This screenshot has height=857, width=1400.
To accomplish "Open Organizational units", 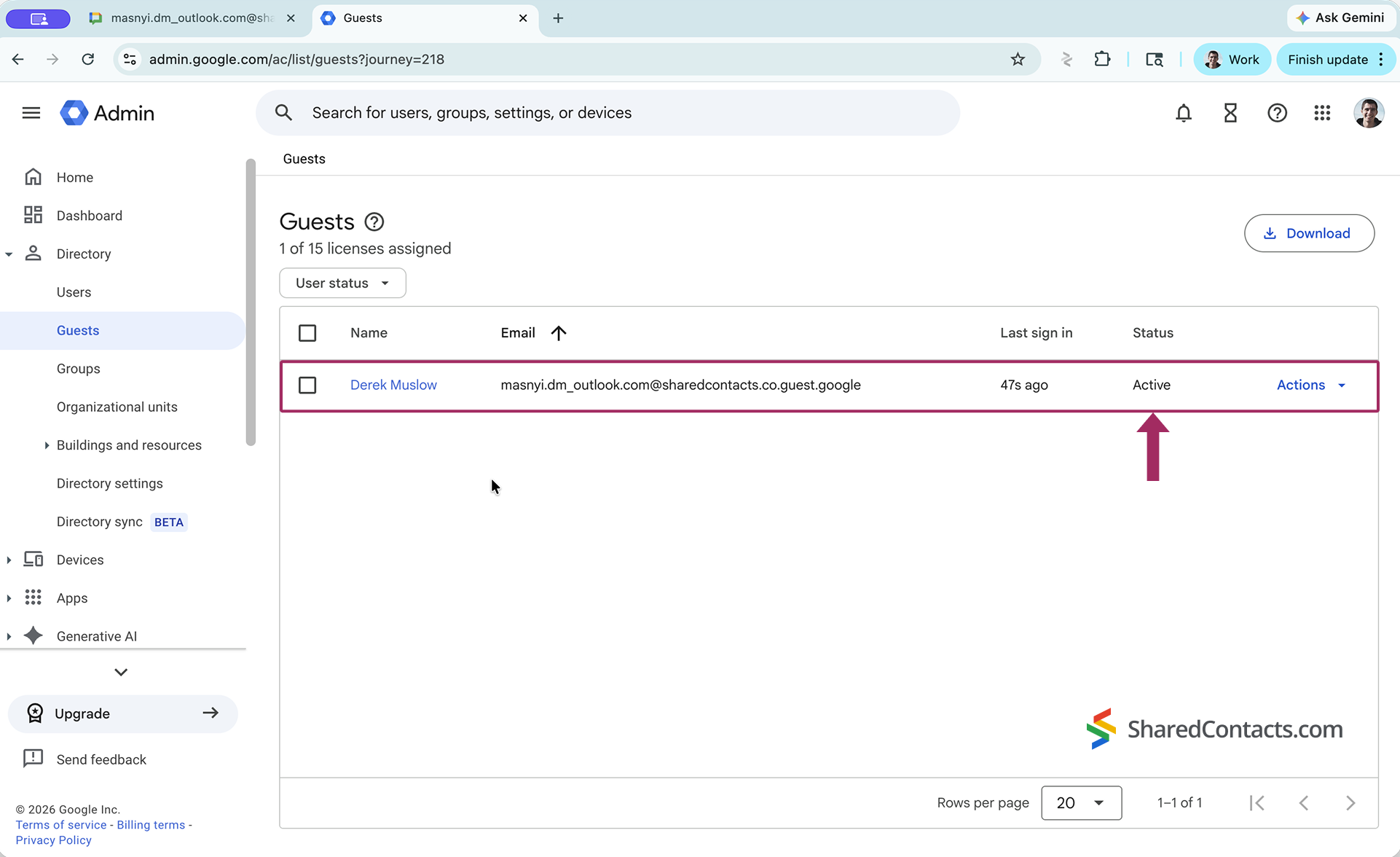I will coord(117,407).
